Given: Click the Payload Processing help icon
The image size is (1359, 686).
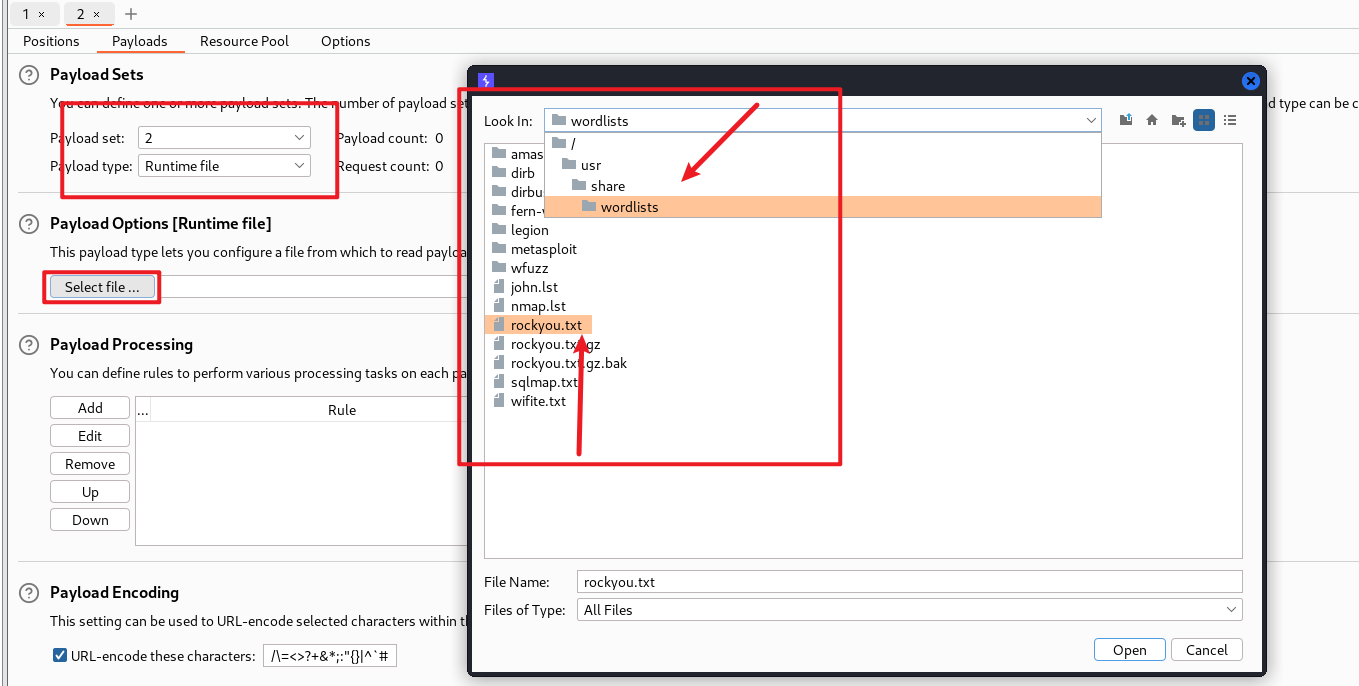Looking at the screenshot, I should [29, 345].
